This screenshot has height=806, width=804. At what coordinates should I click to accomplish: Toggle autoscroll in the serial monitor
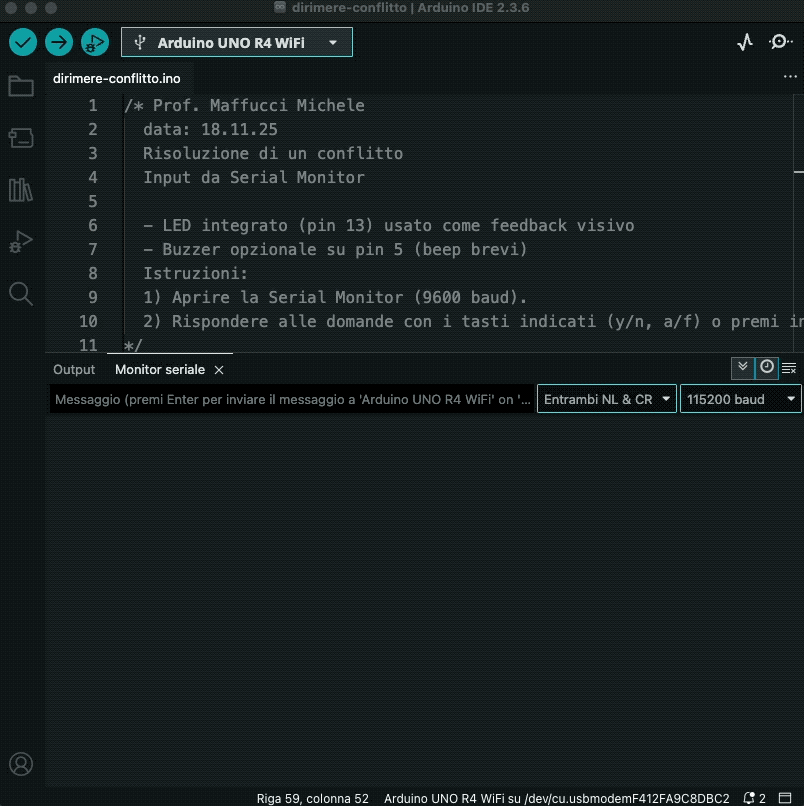pyautogui.click(x=742, y=368)
